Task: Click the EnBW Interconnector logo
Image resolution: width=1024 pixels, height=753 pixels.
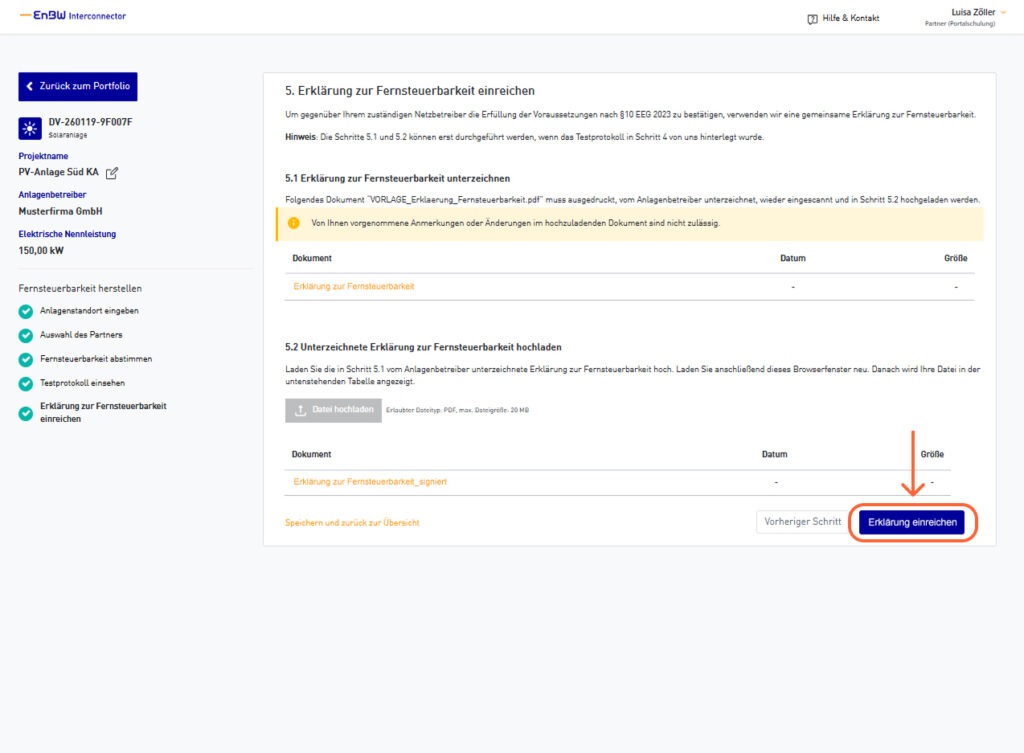Action: (x=73, y=16)
